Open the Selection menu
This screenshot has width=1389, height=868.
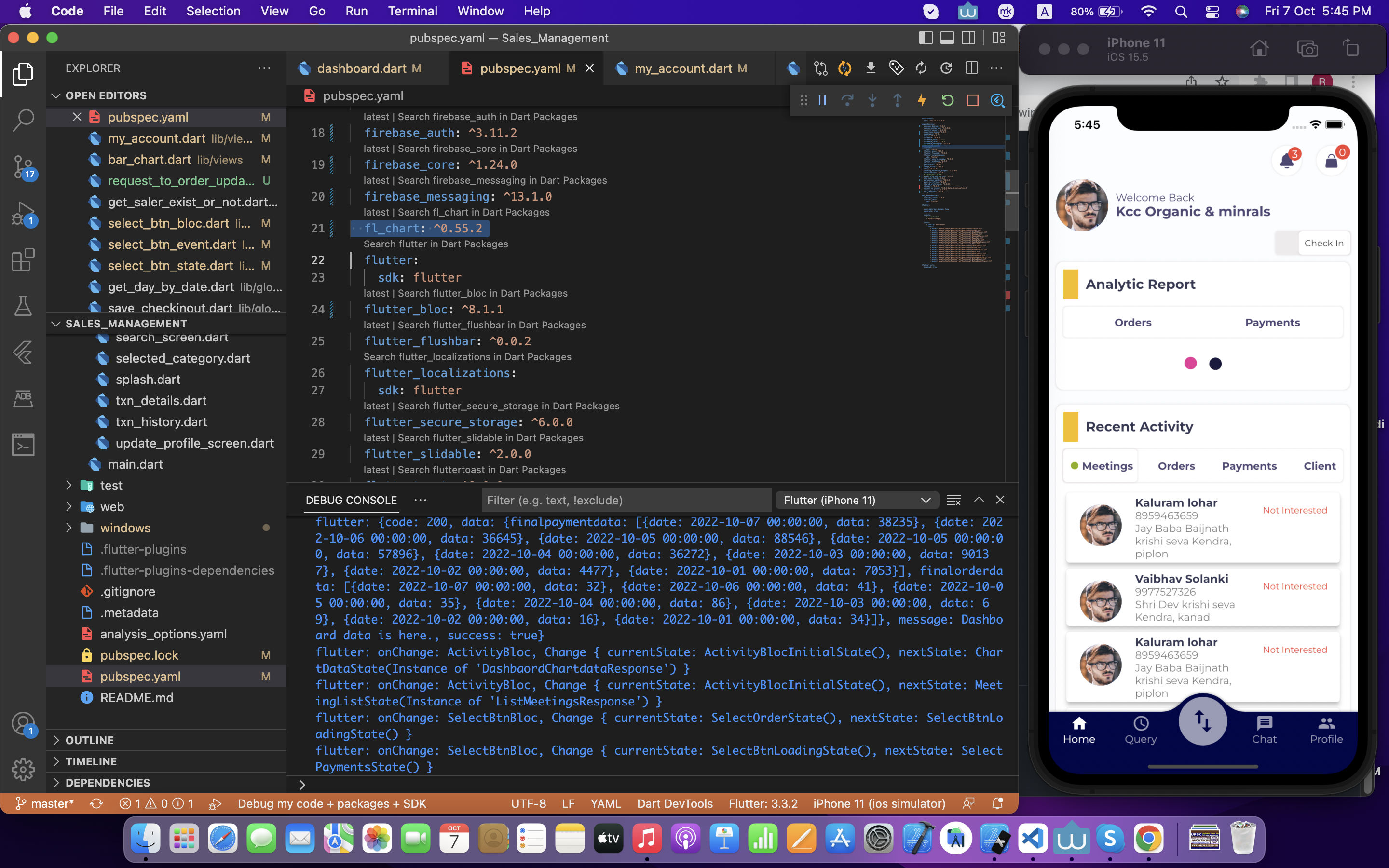213,11
